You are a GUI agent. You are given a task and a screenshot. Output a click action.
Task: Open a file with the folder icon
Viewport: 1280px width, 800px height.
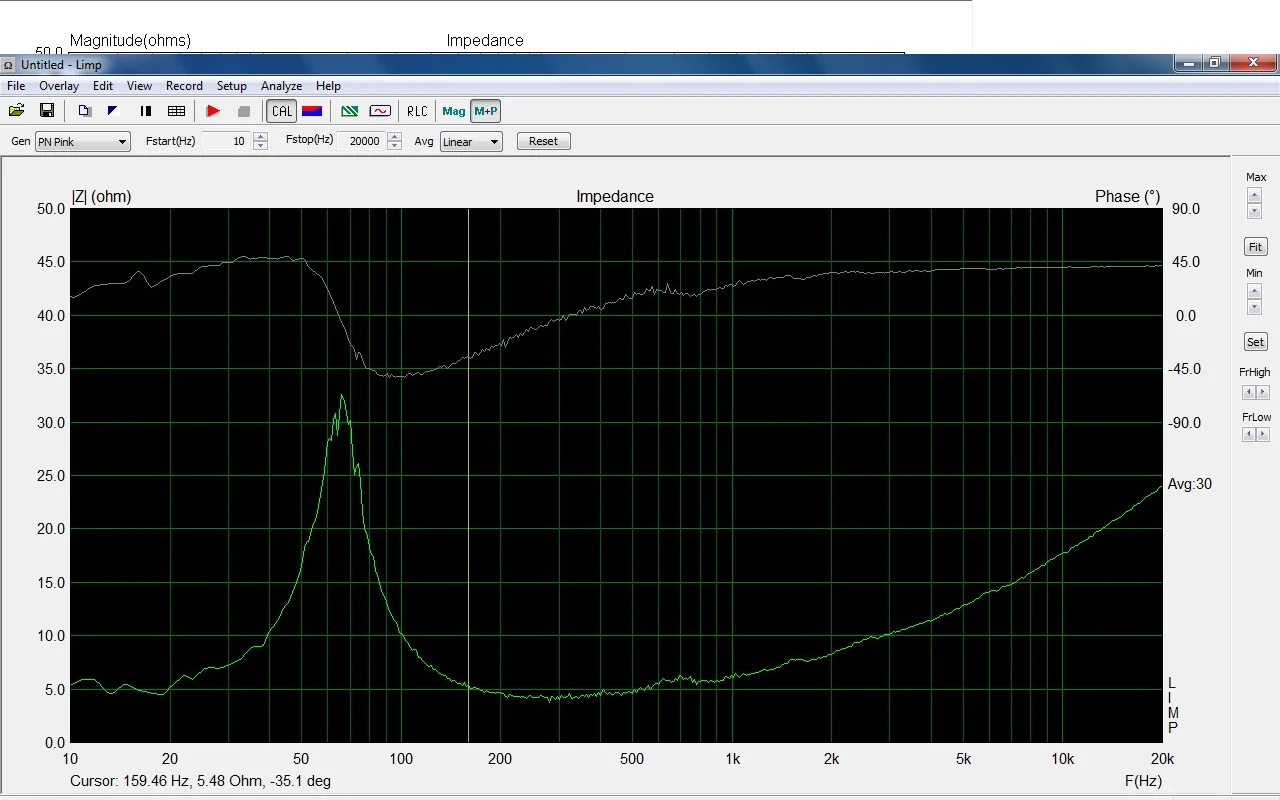point(17,111)
